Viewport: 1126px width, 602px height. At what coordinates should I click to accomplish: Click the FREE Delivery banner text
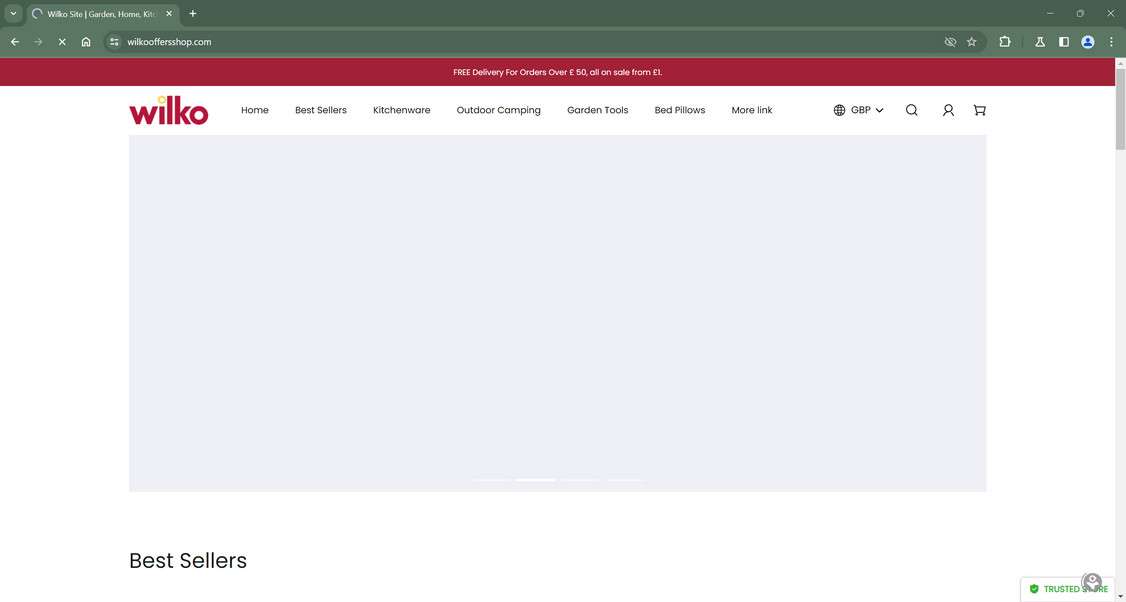coord(557,71)
